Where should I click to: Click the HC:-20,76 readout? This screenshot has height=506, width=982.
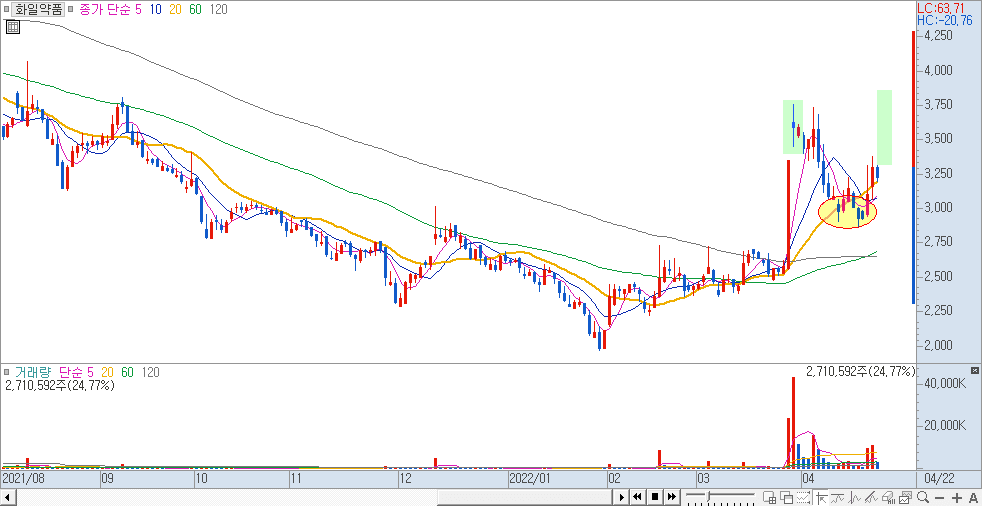(x=945, y=21)
